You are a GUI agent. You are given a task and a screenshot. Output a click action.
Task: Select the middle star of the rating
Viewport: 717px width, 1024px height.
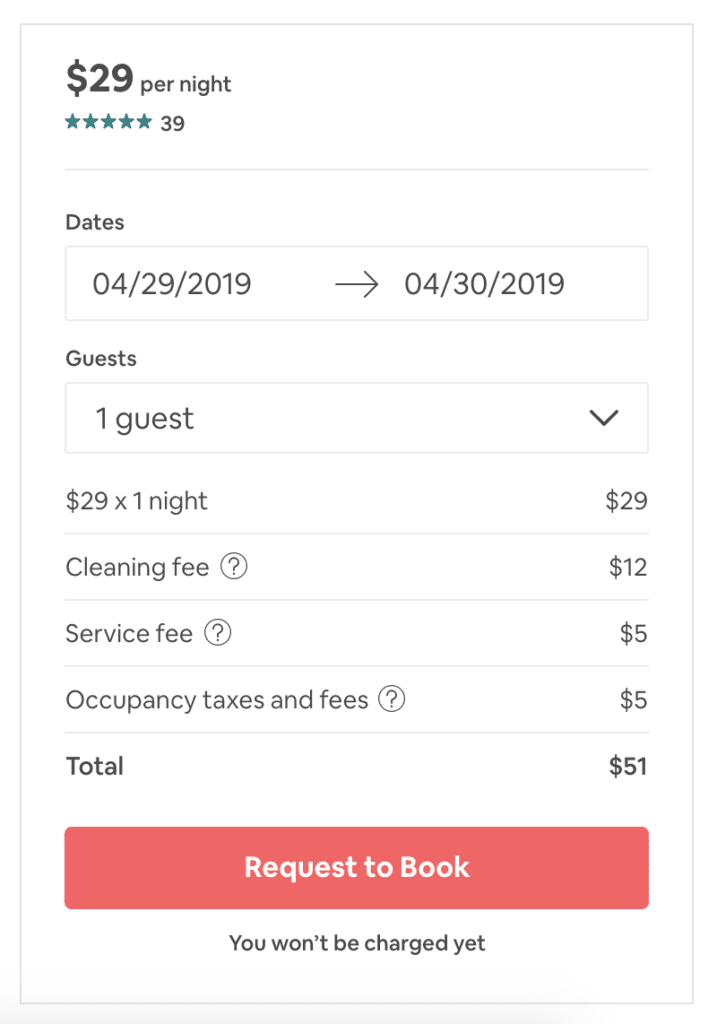[110, 121]
